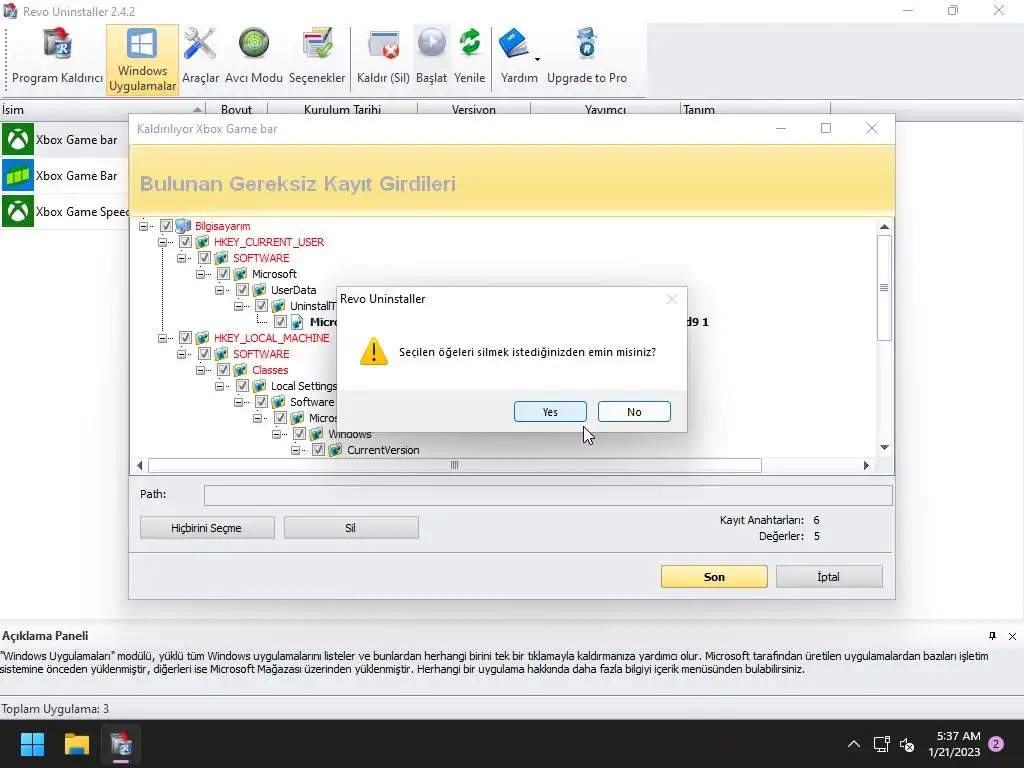Uncheck the HKEY_CURRENT_USER checkbox
The height and width of the screenshot is (768, 1024).
point(185,242)
